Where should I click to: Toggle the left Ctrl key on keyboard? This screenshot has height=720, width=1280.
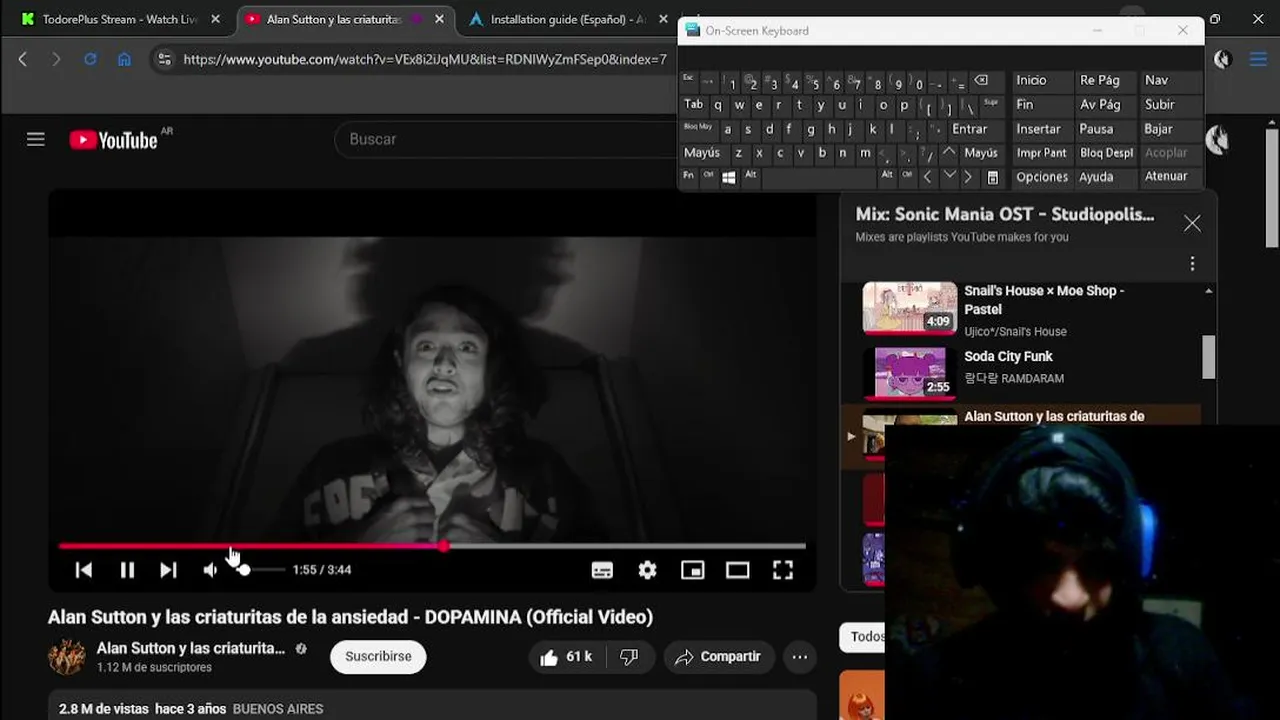coord(708,177)
